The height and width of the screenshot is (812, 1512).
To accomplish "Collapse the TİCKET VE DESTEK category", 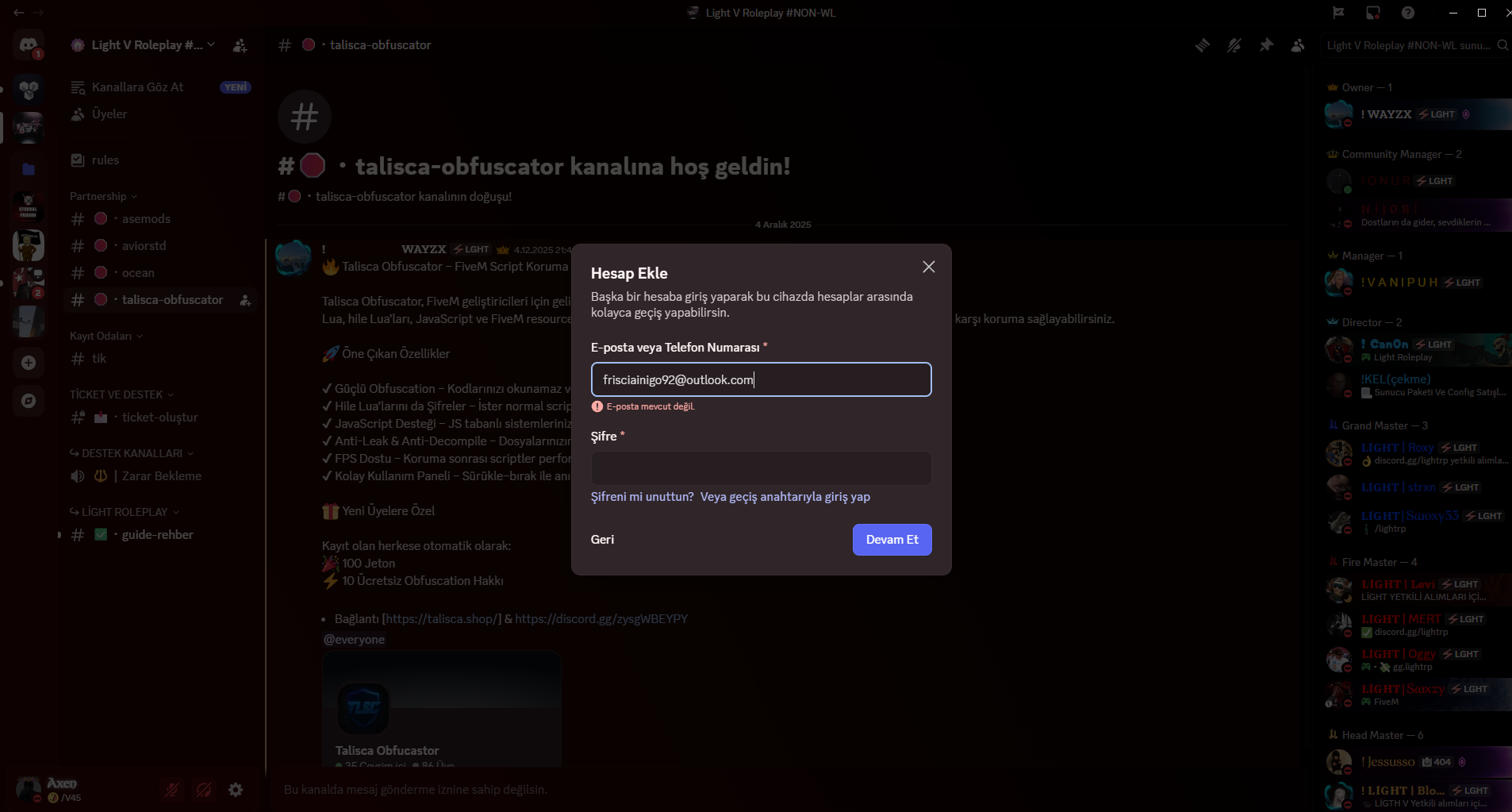I will click(121, 394).
